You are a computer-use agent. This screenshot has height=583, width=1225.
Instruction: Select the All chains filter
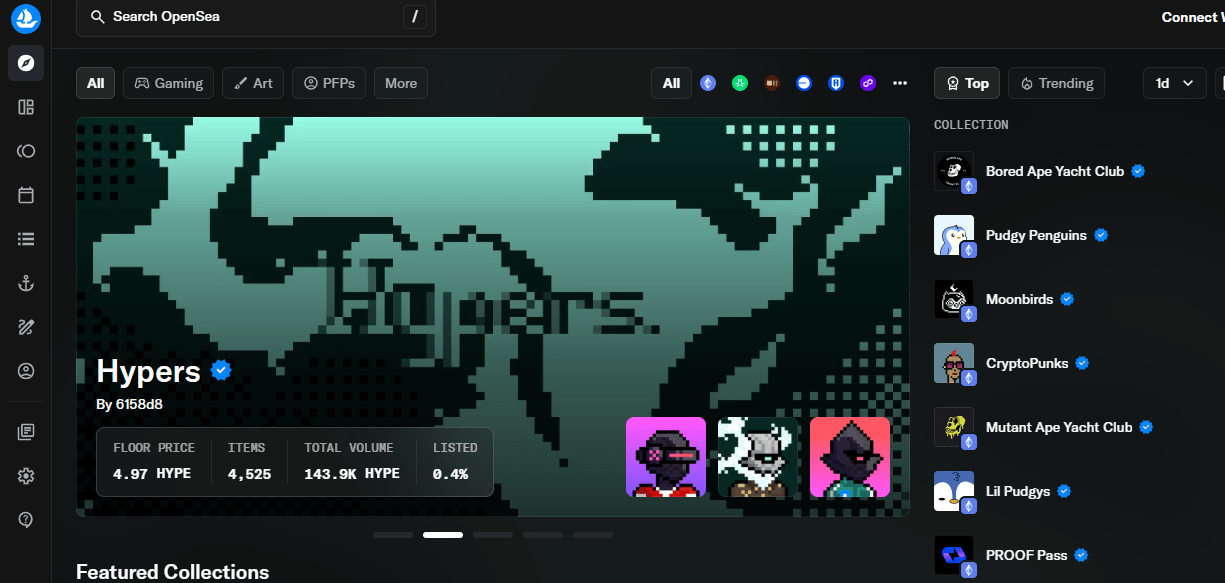(671, 83)
